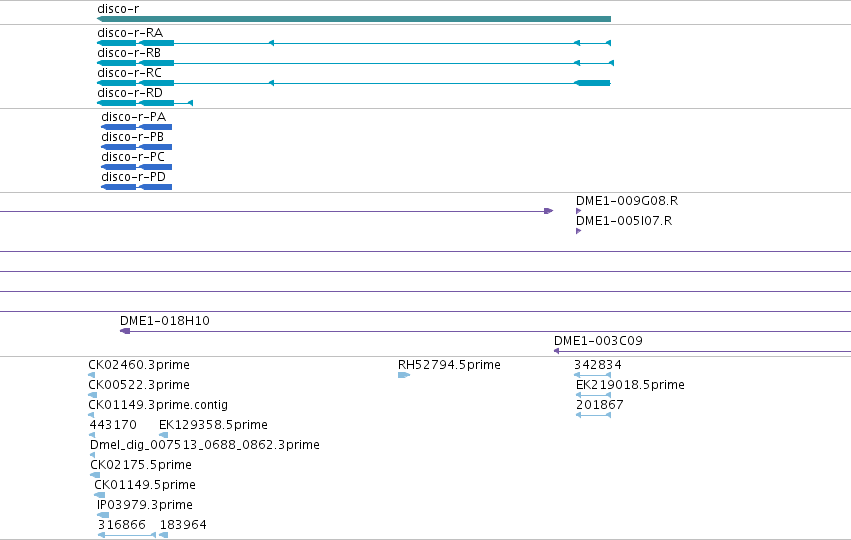The width and height of the screenshot is (851, 540).
Task: Select the disco-r gene span bar
Action: coord(354,19)
